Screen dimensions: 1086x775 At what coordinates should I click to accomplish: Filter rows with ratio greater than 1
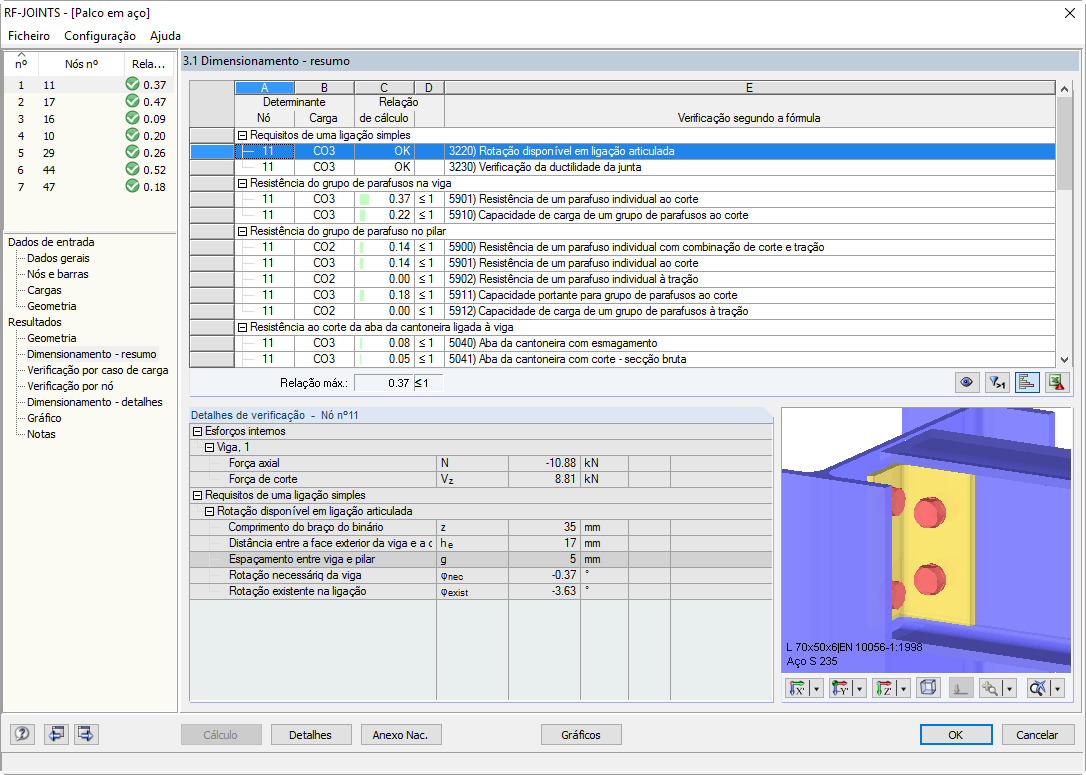pos(997,382)
